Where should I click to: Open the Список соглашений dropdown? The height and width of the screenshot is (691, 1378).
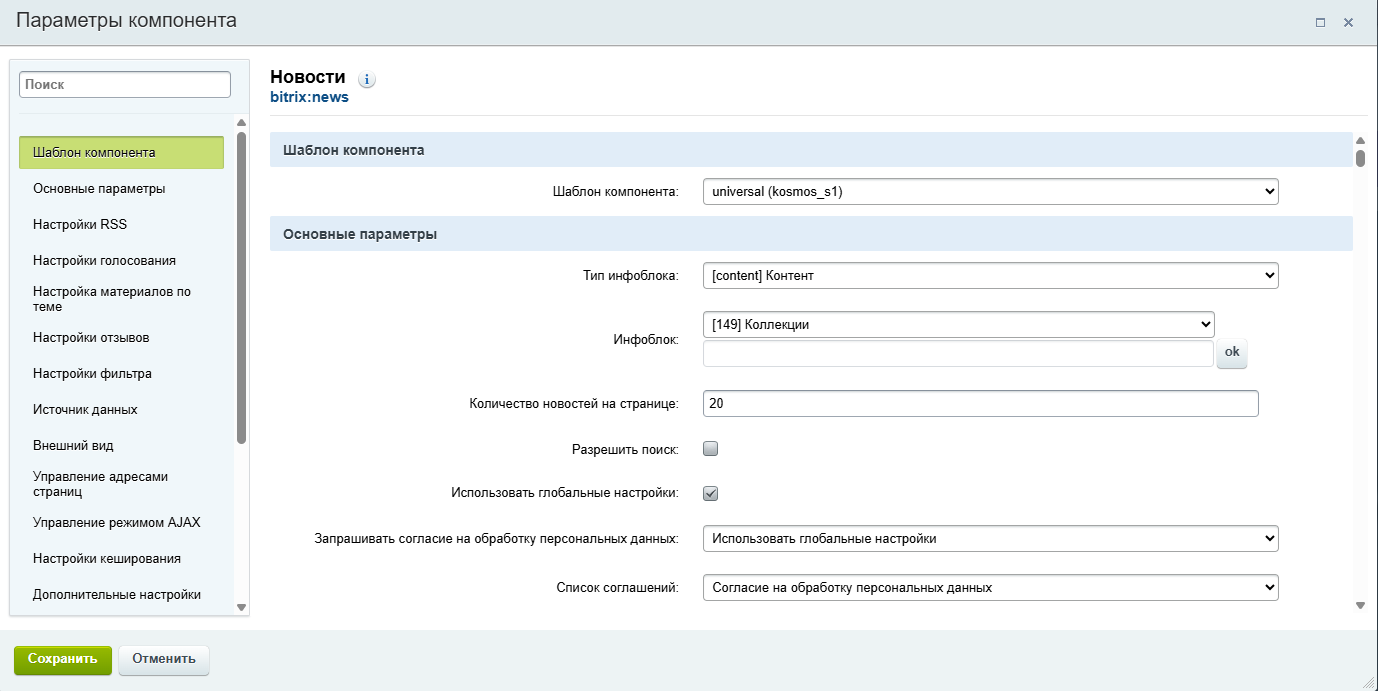990,587
